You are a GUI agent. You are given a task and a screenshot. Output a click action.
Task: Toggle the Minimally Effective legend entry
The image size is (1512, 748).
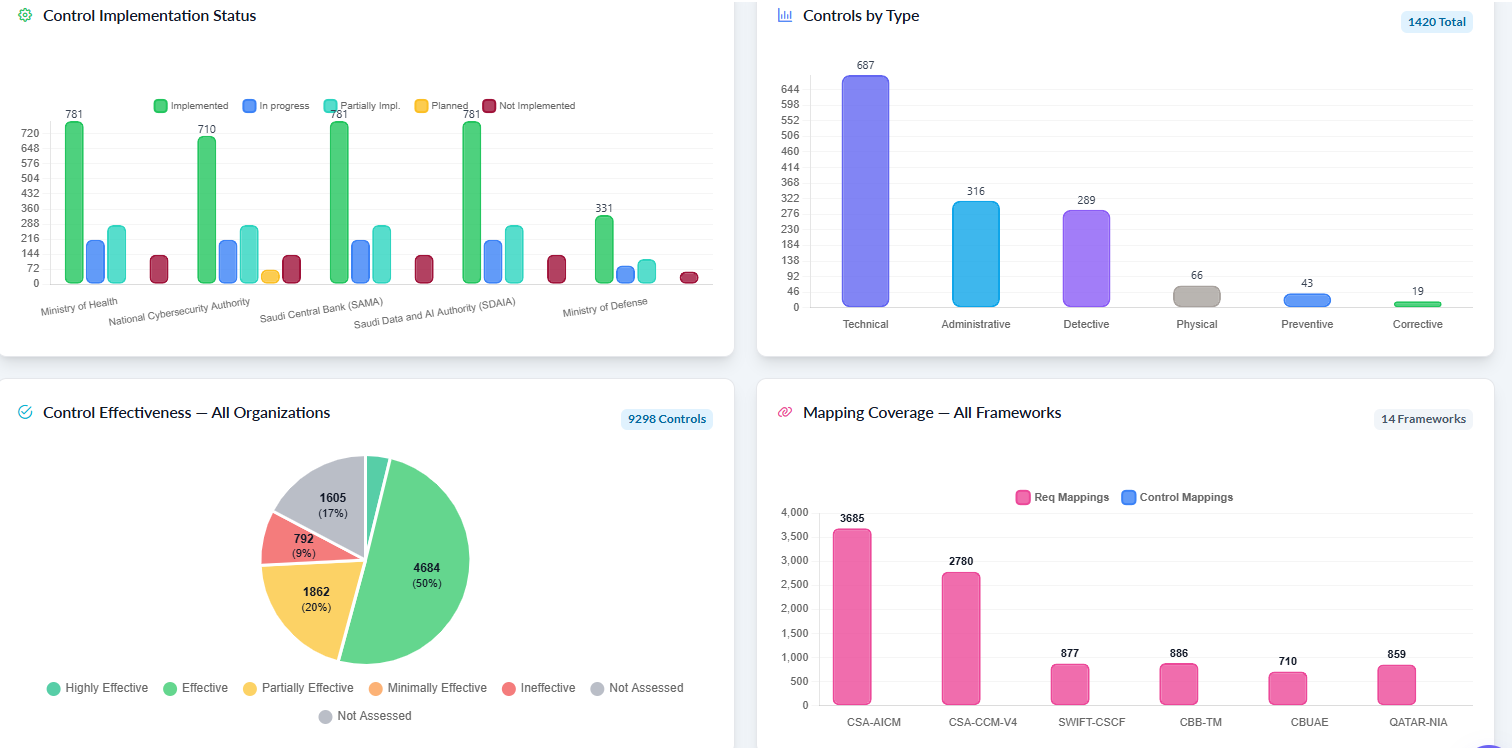click(428, 688)
